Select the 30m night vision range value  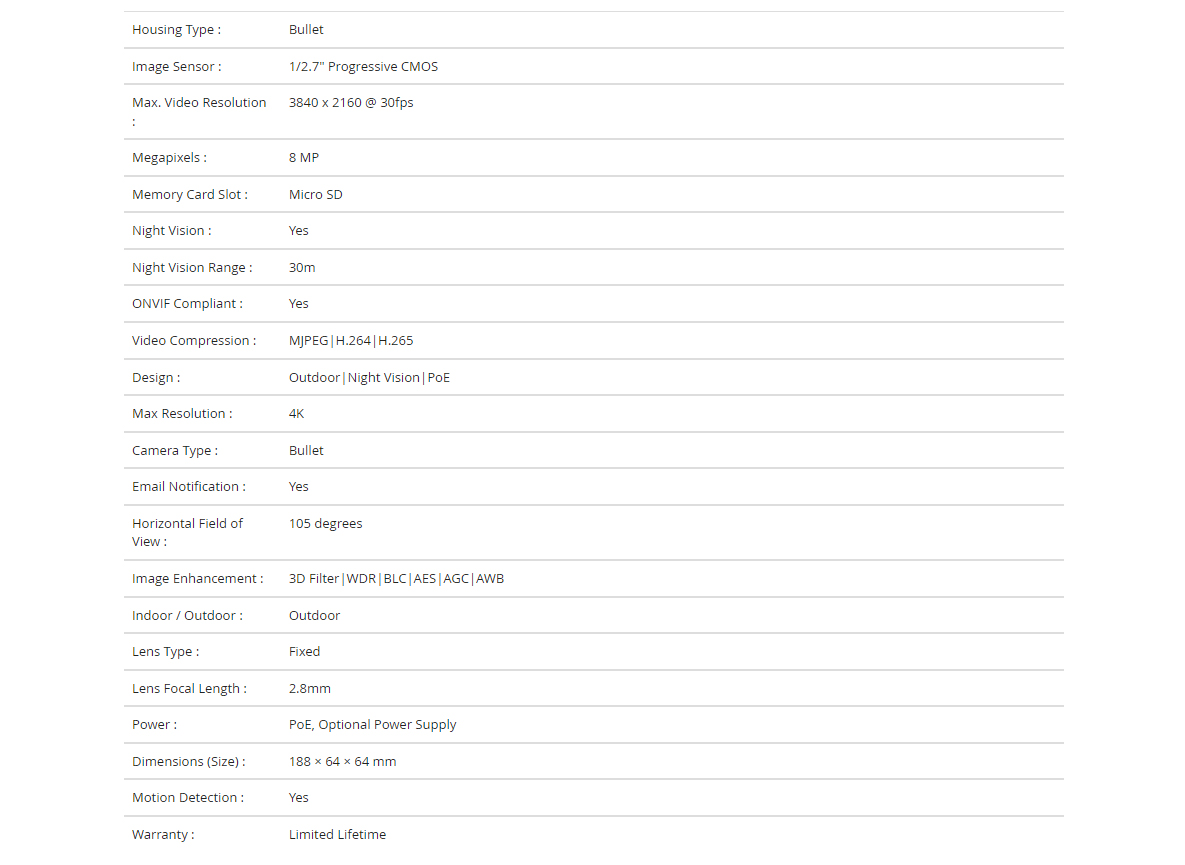[x=302, y=267]
